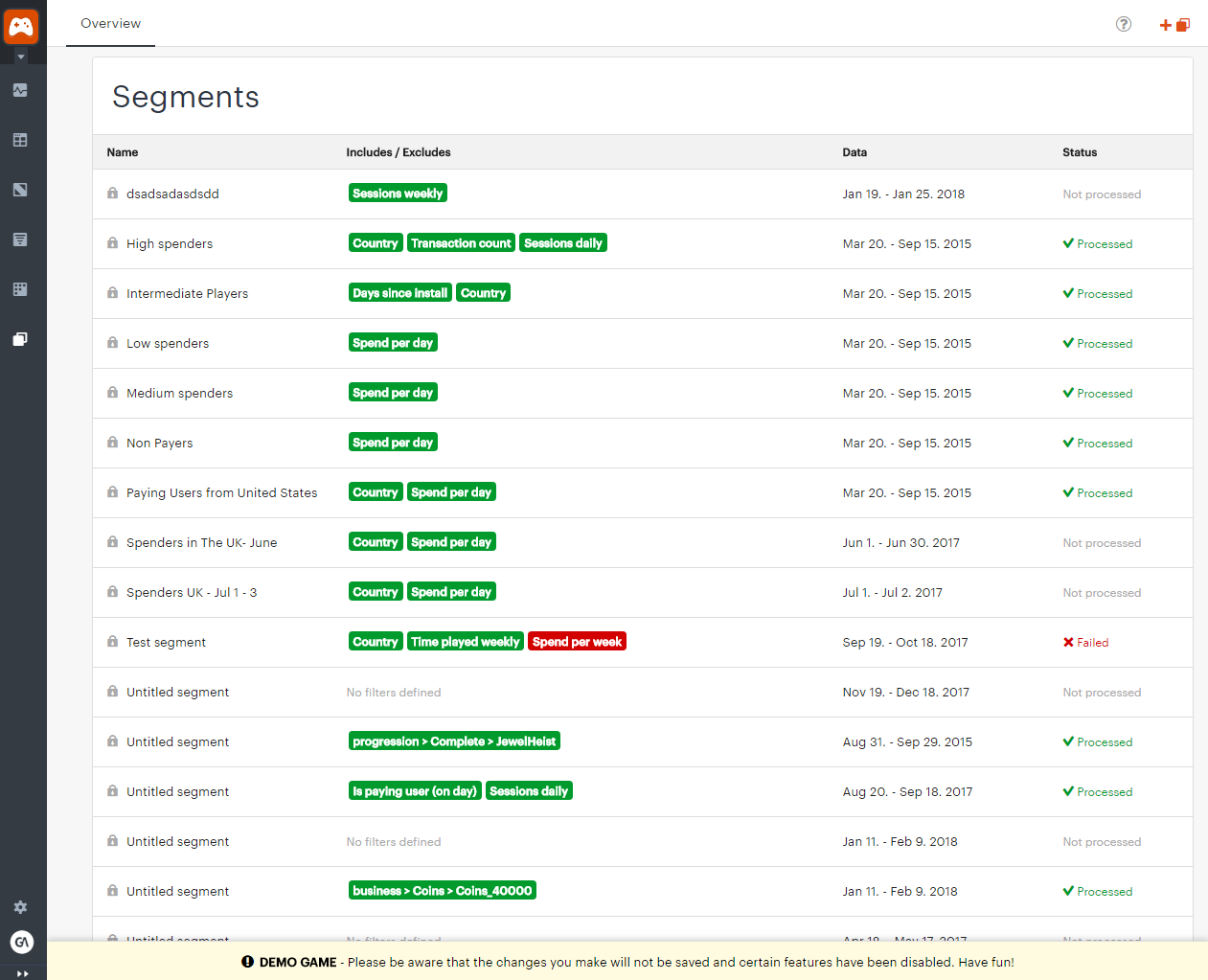Click date range Aug 31. - Sep 29. 2015

907,741
